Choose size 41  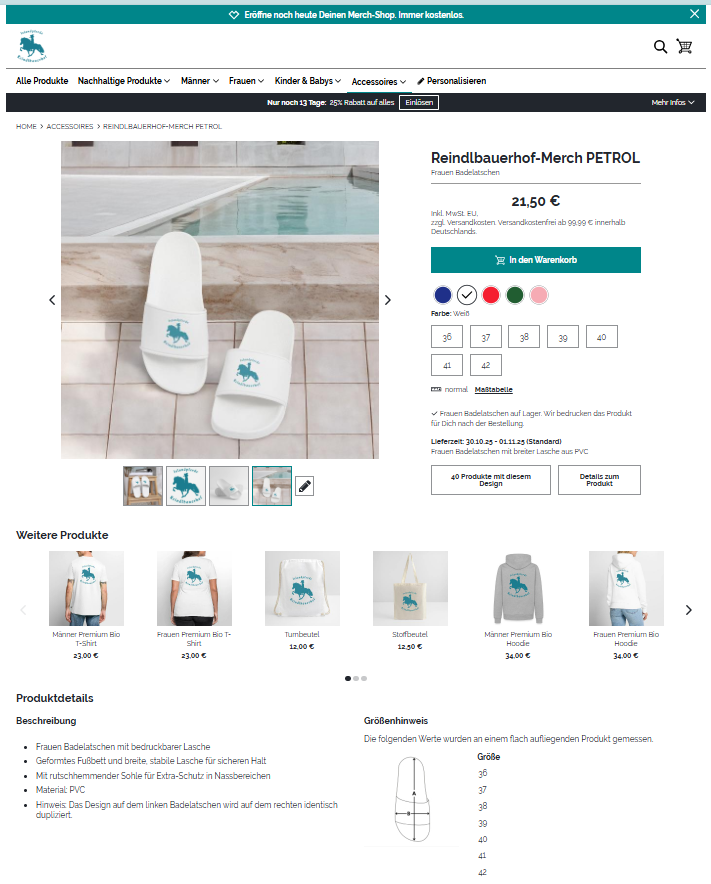(x=447, y=365)
